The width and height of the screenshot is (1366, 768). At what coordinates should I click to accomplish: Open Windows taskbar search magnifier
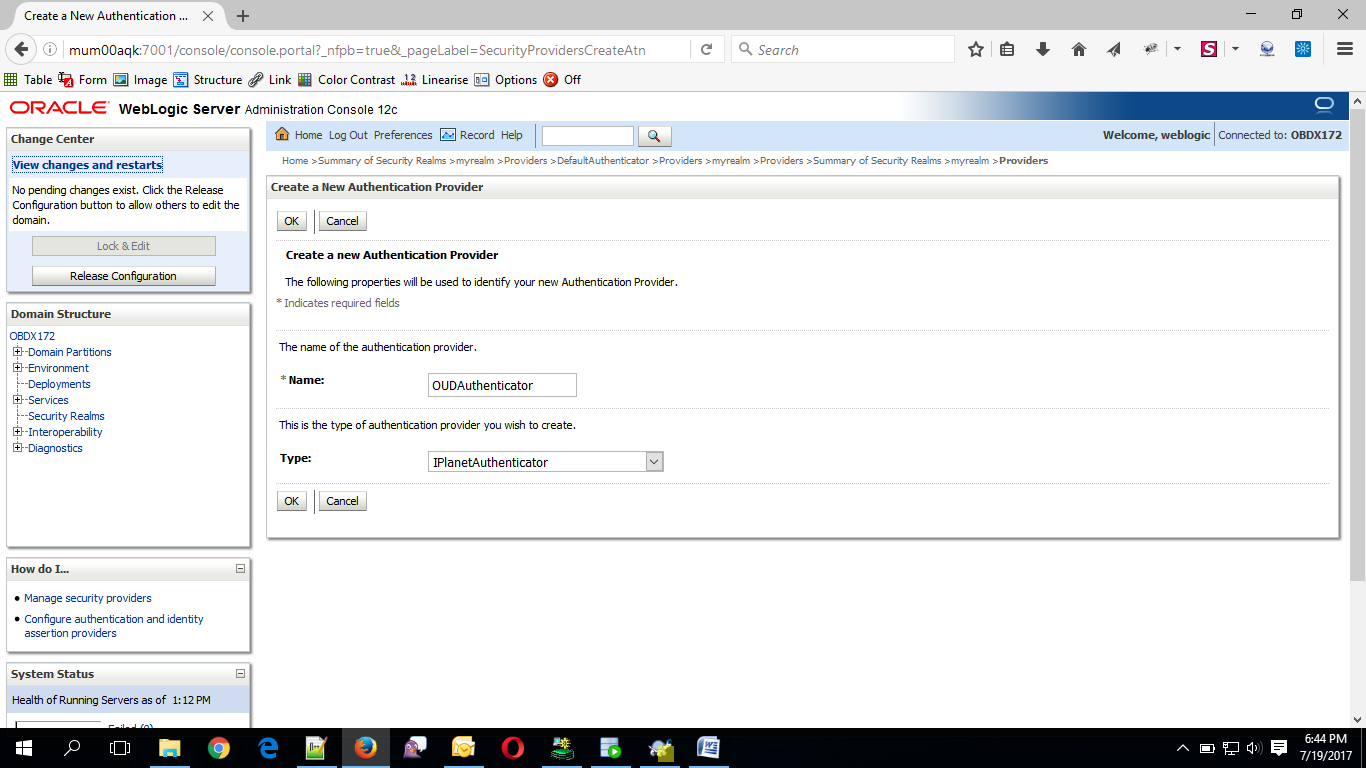(x=72, y=747)
